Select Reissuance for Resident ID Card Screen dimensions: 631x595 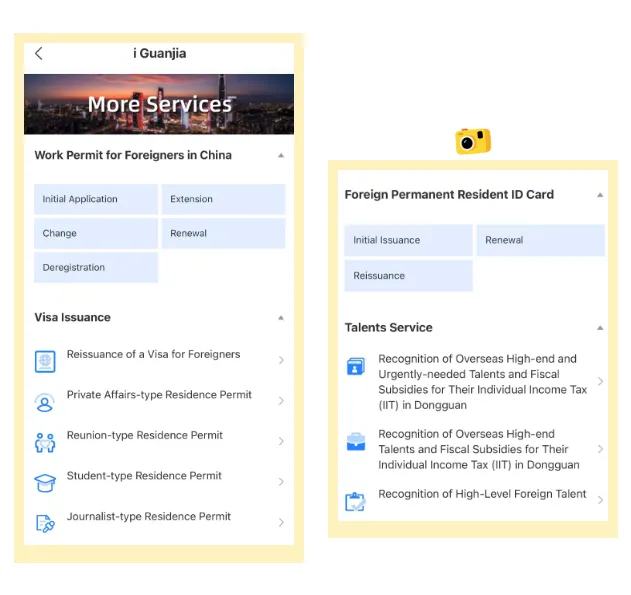(408, 276)
